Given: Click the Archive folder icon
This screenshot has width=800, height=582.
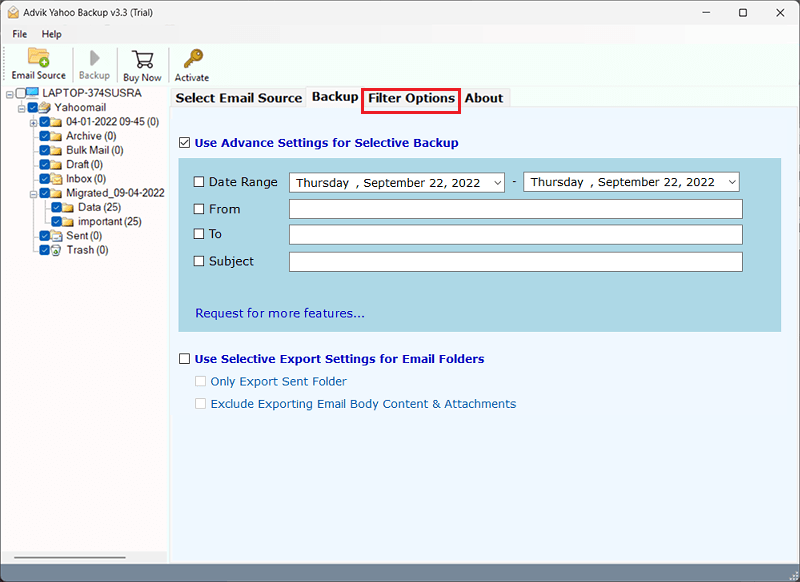Looking at the screenshot, I should point(56,136).
